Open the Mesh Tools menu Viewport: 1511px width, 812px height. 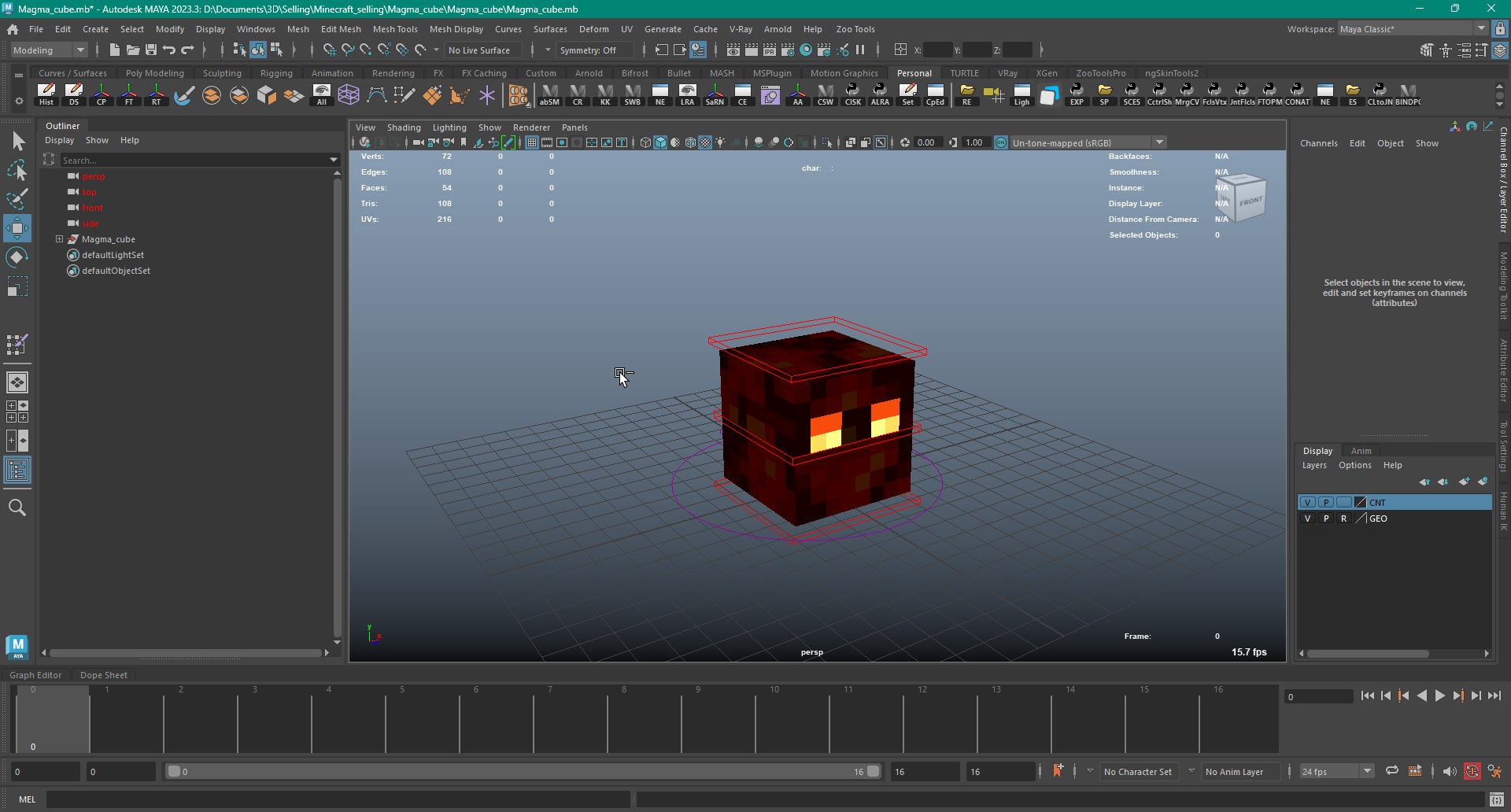point(395,29)
